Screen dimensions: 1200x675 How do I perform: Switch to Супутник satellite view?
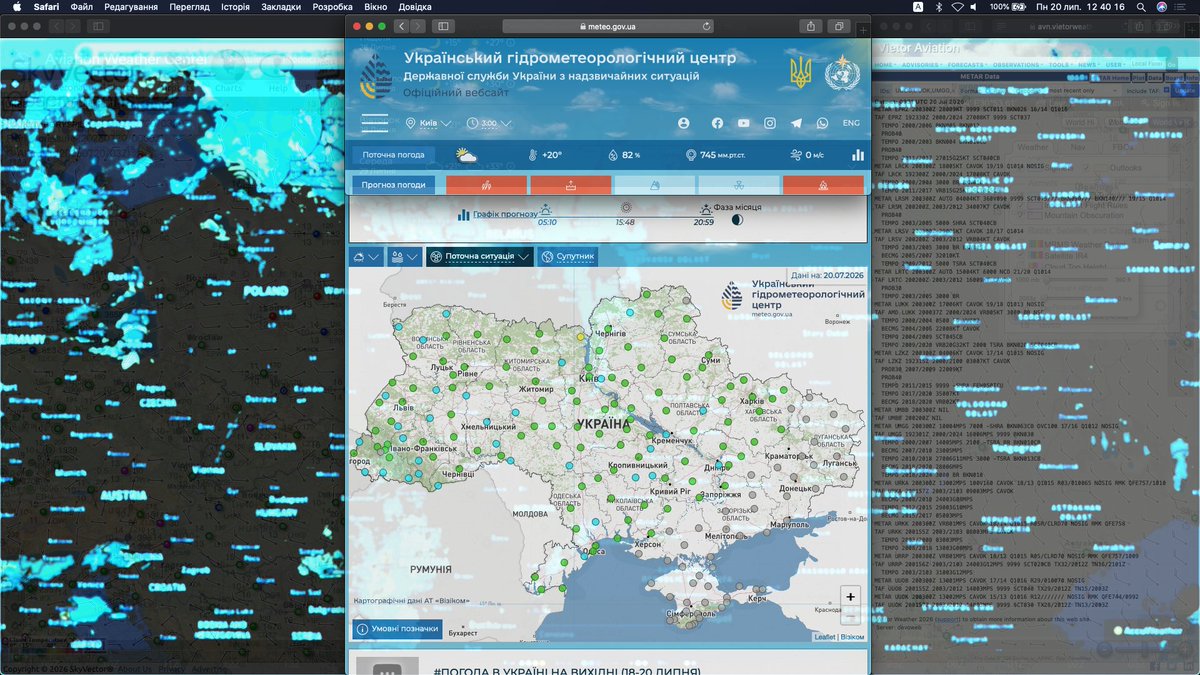coord(568,257)
